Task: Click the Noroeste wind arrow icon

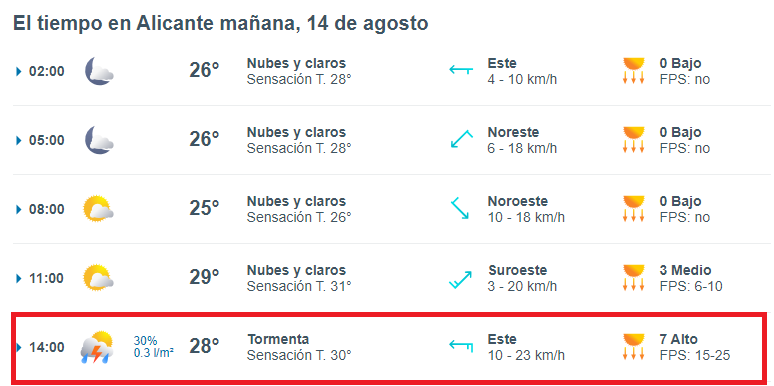Action: pyautogui.click(x=460, y=208)
